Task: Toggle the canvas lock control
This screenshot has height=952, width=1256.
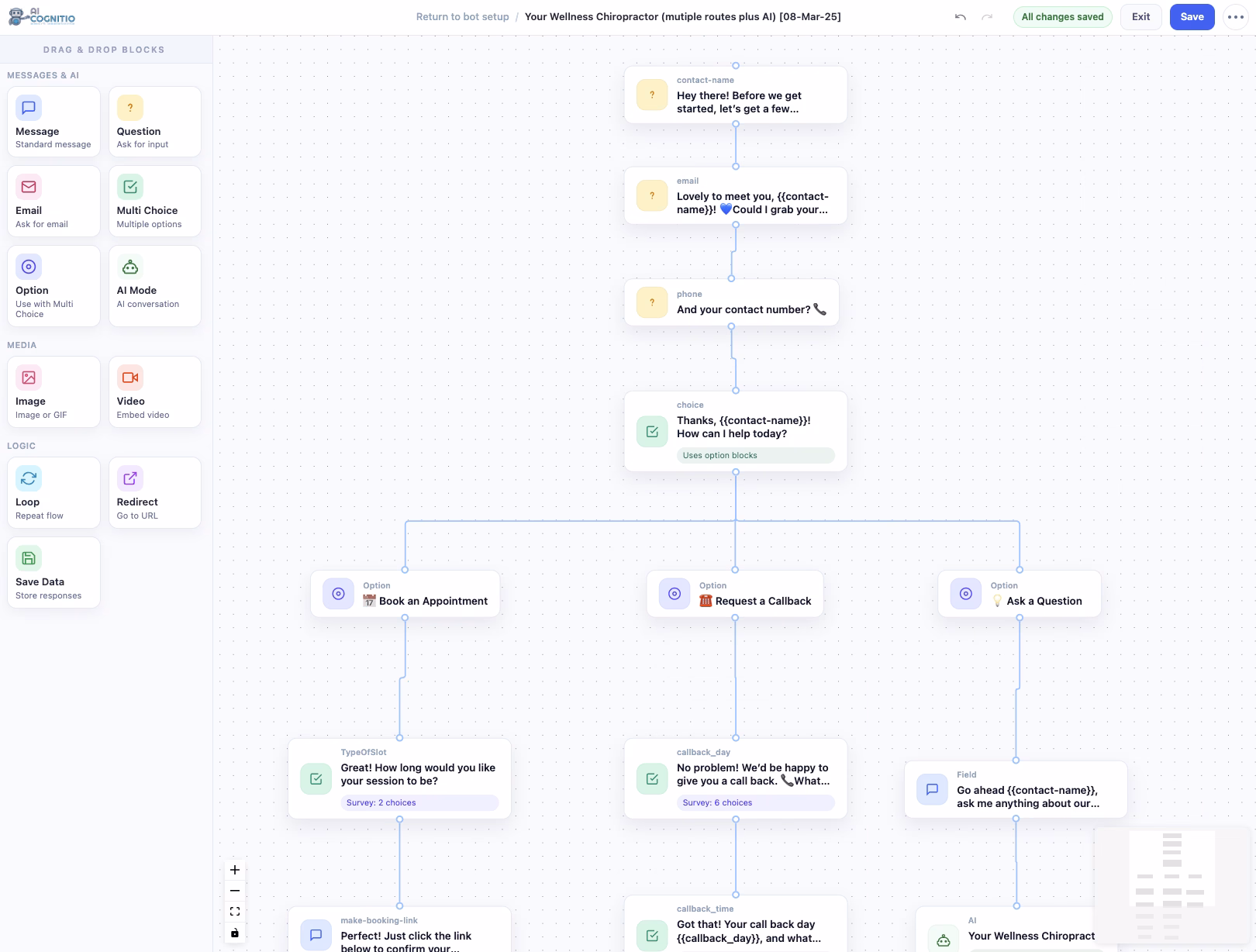Action: click(x=235, y=933)
